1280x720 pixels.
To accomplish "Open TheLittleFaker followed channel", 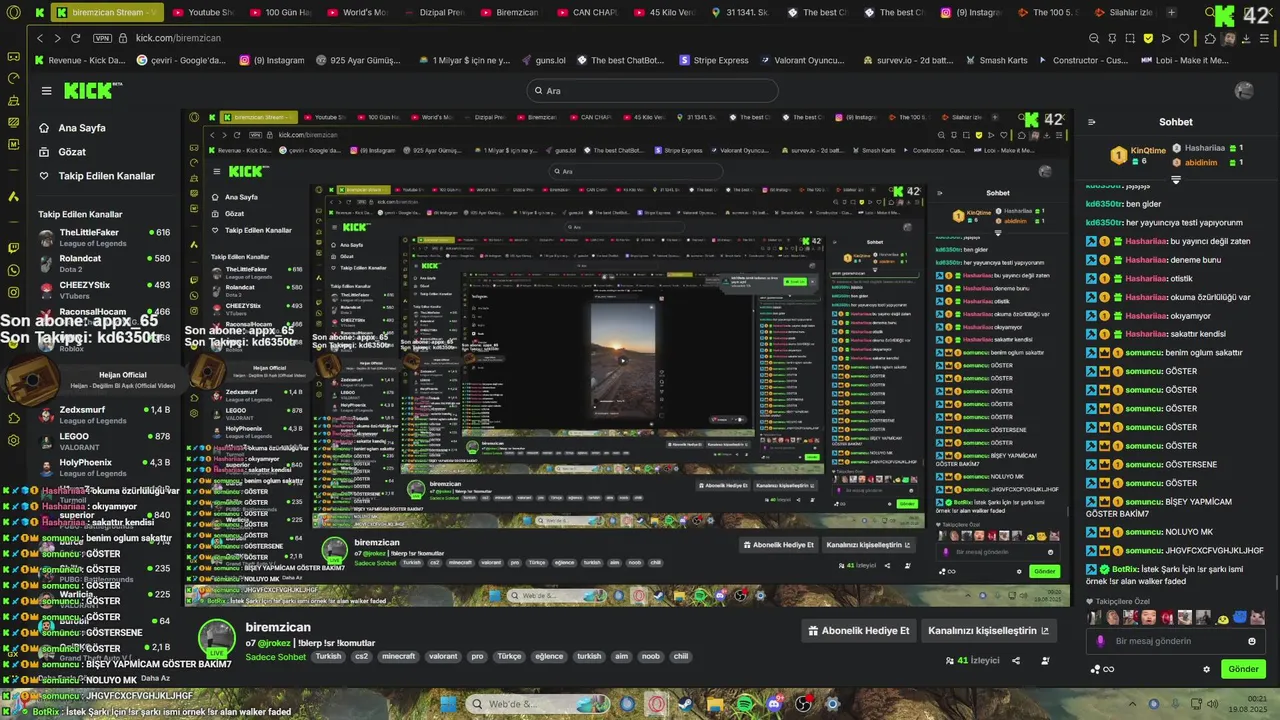I will 104,238.
